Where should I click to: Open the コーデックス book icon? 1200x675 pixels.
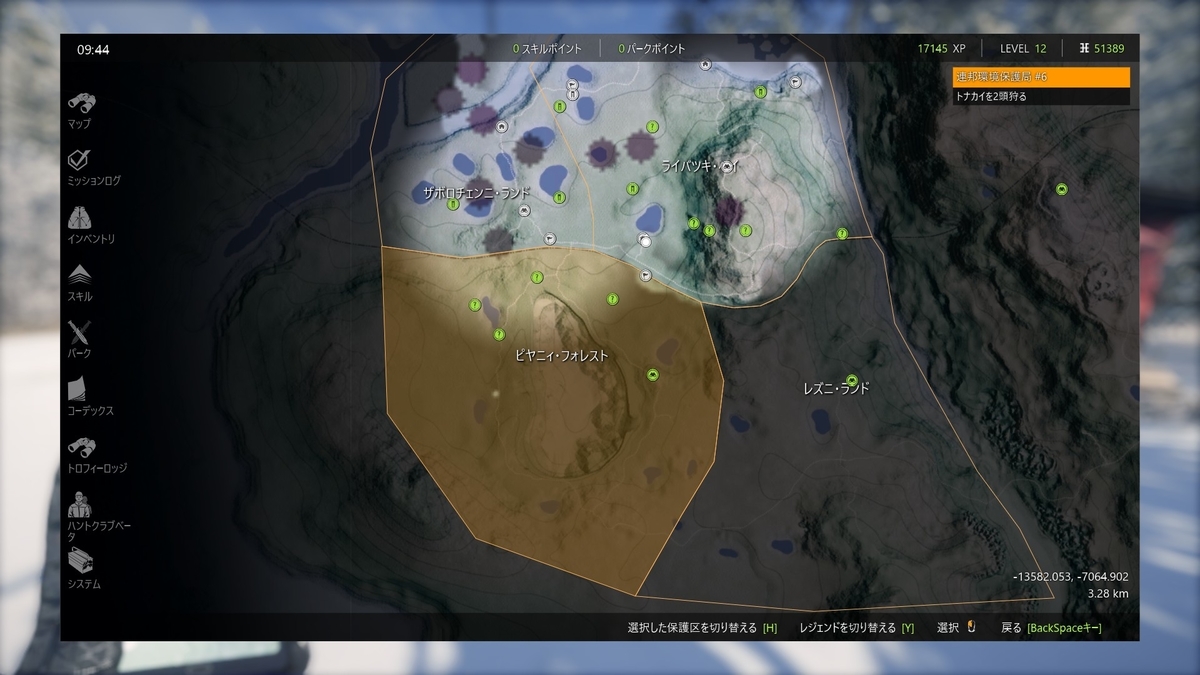pos(79,389)
